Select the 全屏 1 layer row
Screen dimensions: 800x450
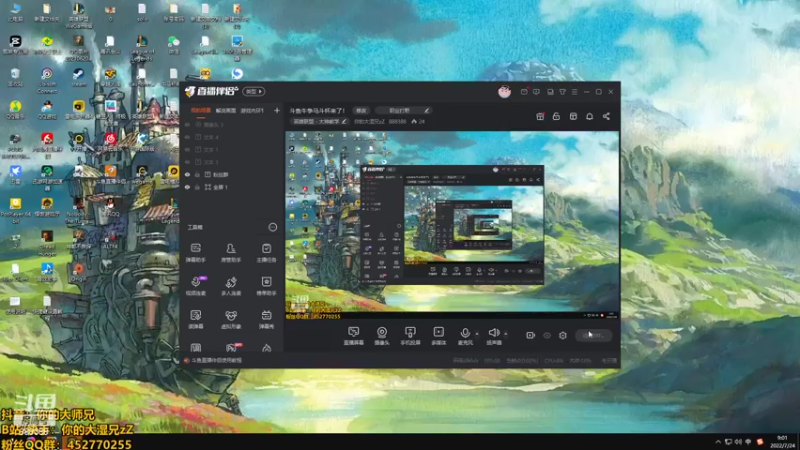coord(233,187)
